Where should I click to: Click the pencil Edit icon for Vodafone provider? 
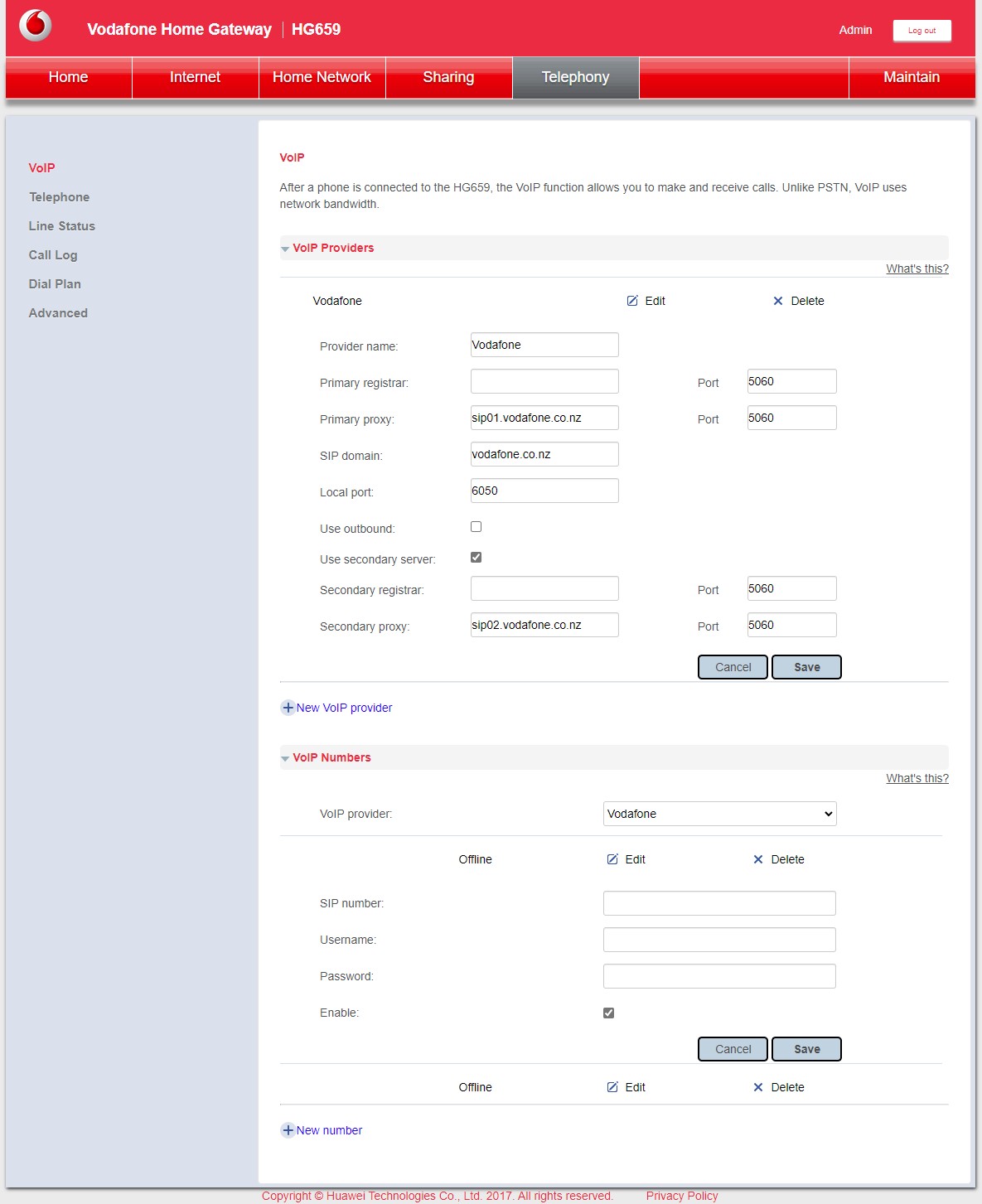coord(632,301)
